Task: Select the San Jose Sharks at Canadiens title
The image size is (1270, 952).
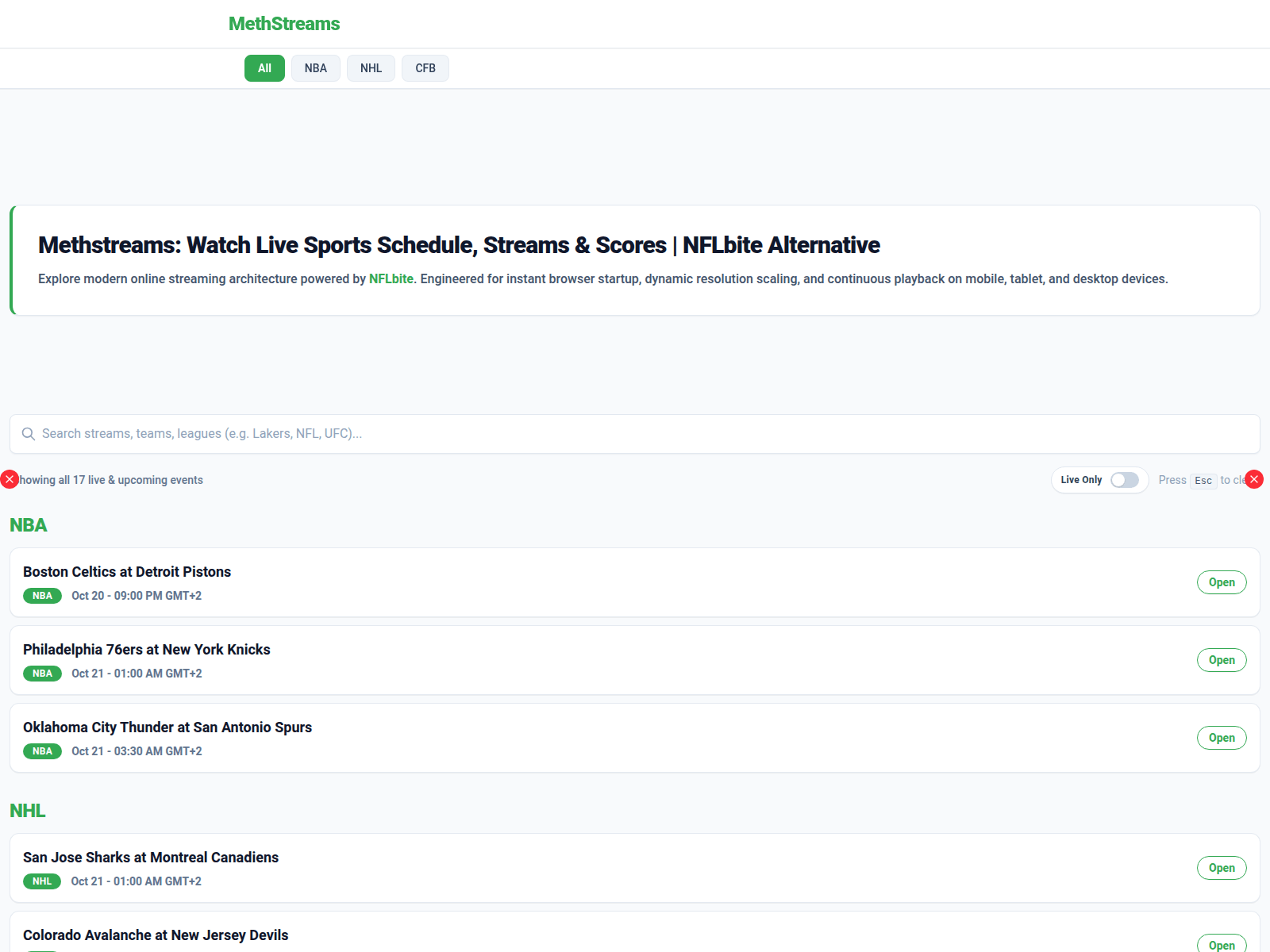Action: click(x=151, y=858)
